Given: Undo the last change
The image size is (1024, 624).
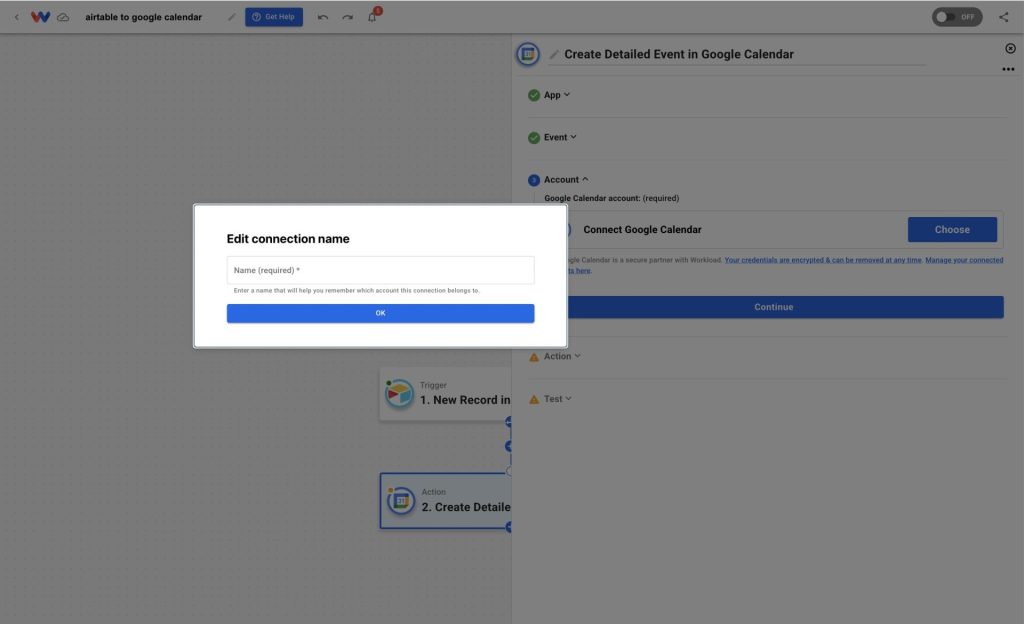Looking at the screenshot, I should (323, 17).
